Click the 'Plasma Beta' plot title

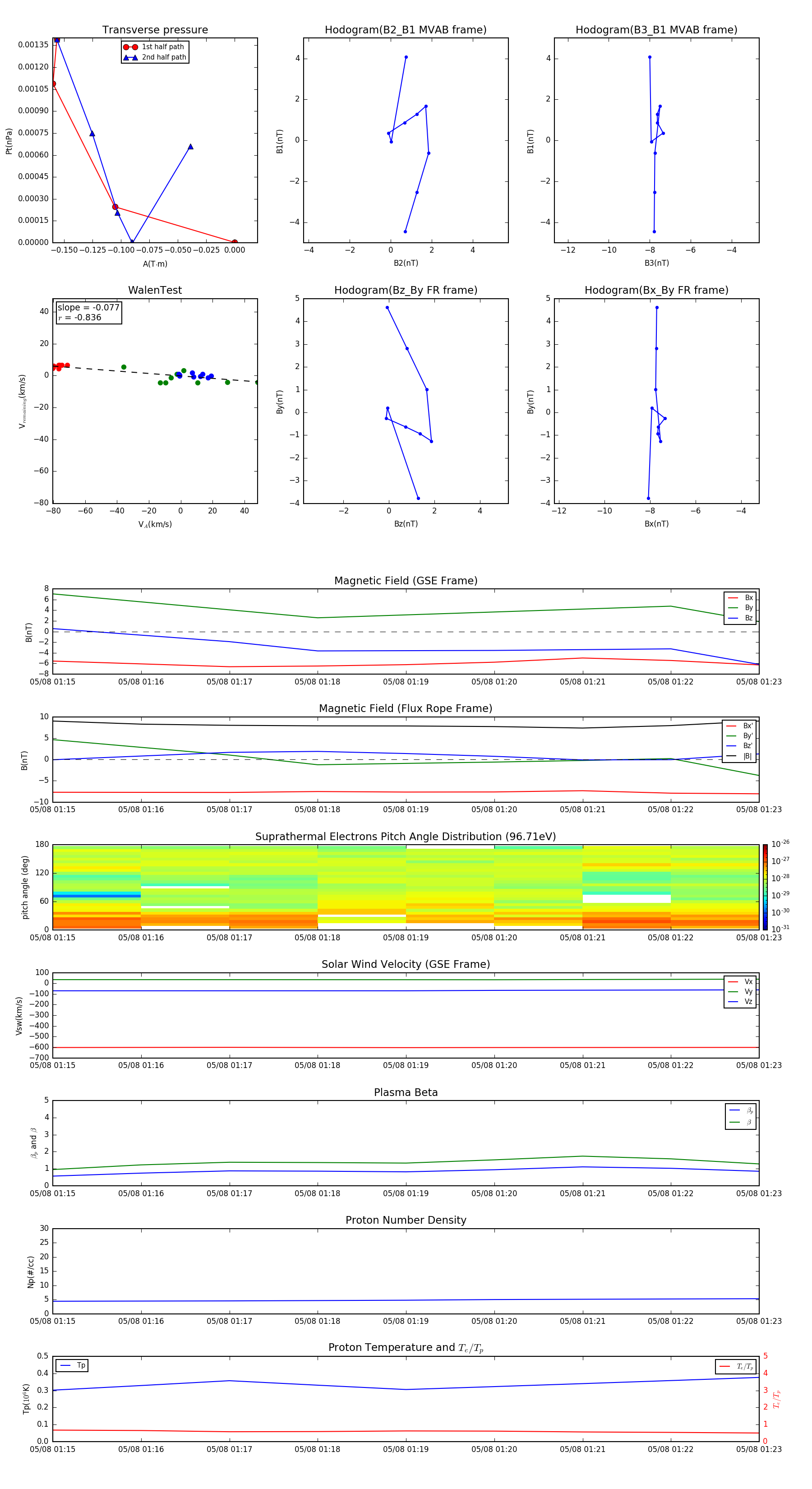point(406,1092)
